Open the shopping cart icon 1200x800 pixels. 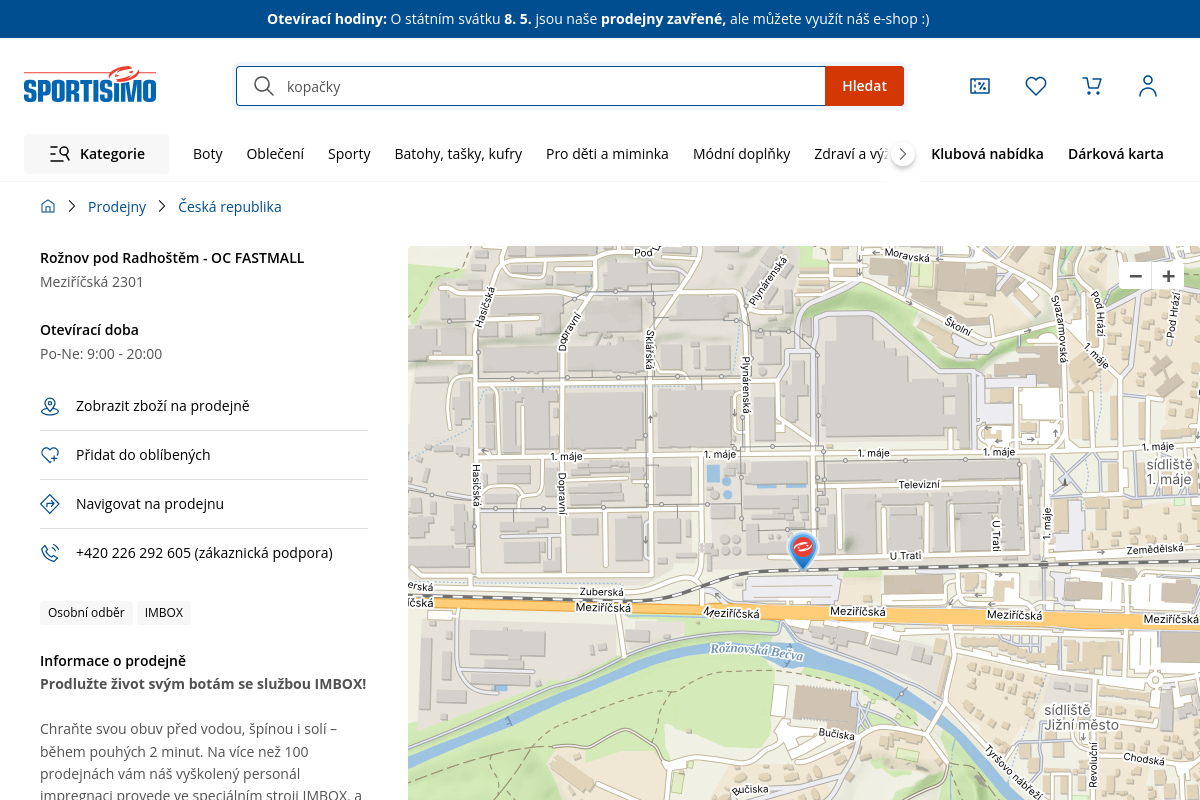point(1092,86)
